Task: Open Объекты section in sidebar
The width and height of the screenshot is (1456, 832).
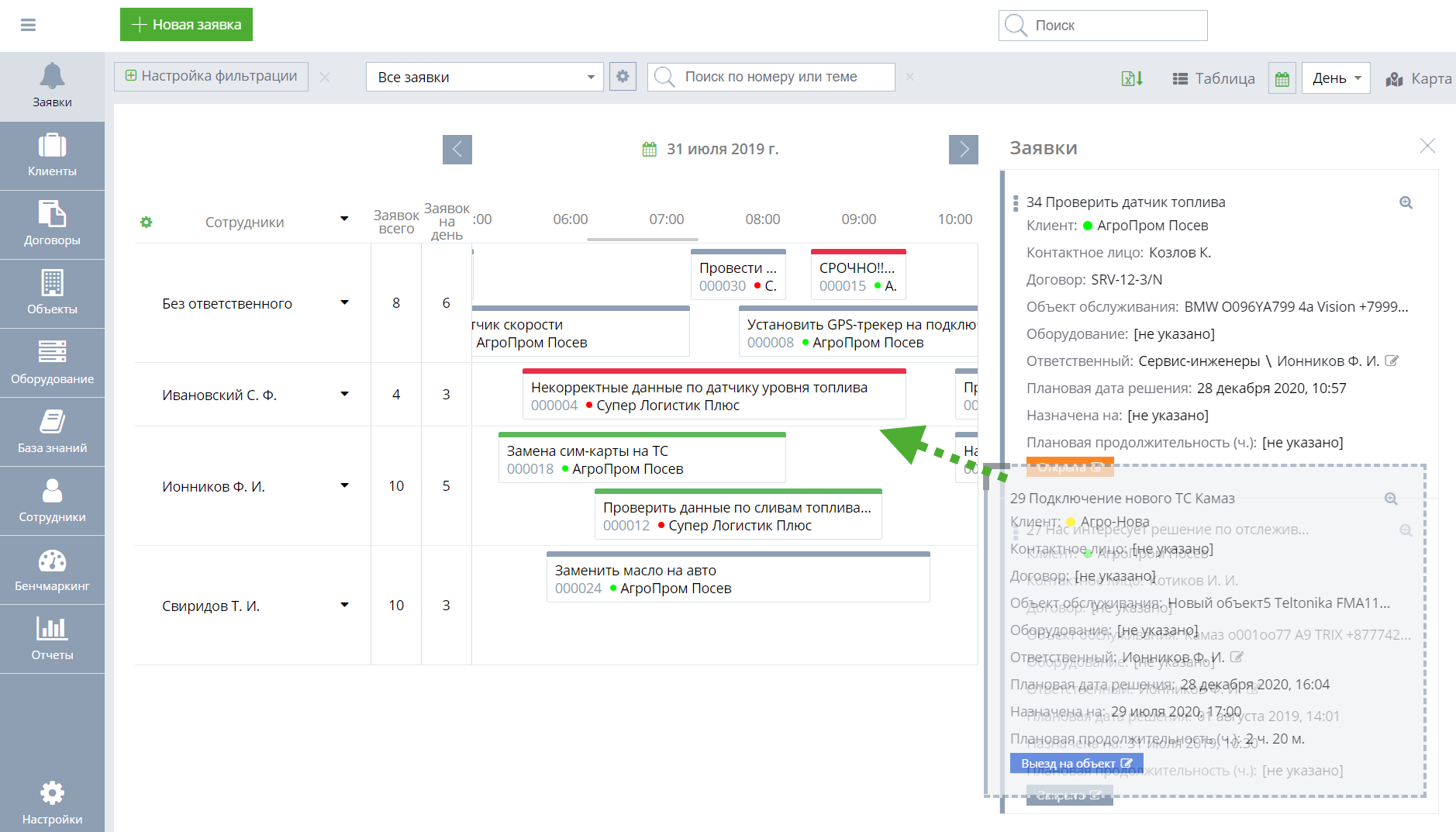Action: tap(52, 294)
